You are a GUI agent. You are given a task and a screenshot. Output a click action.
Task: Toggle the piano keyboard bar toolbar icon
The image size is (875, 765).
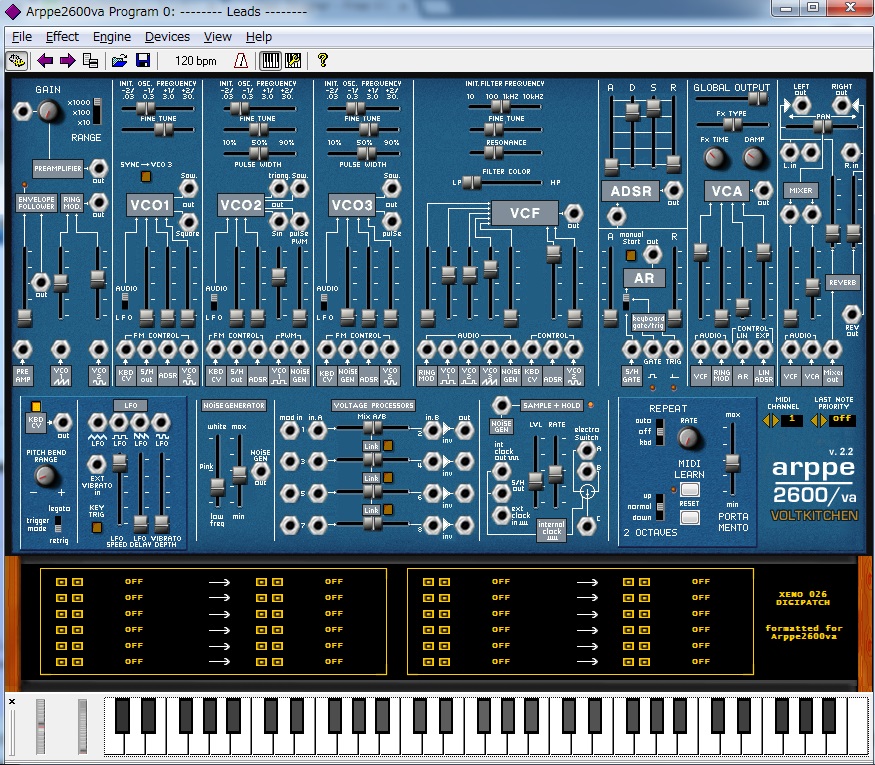271,60
